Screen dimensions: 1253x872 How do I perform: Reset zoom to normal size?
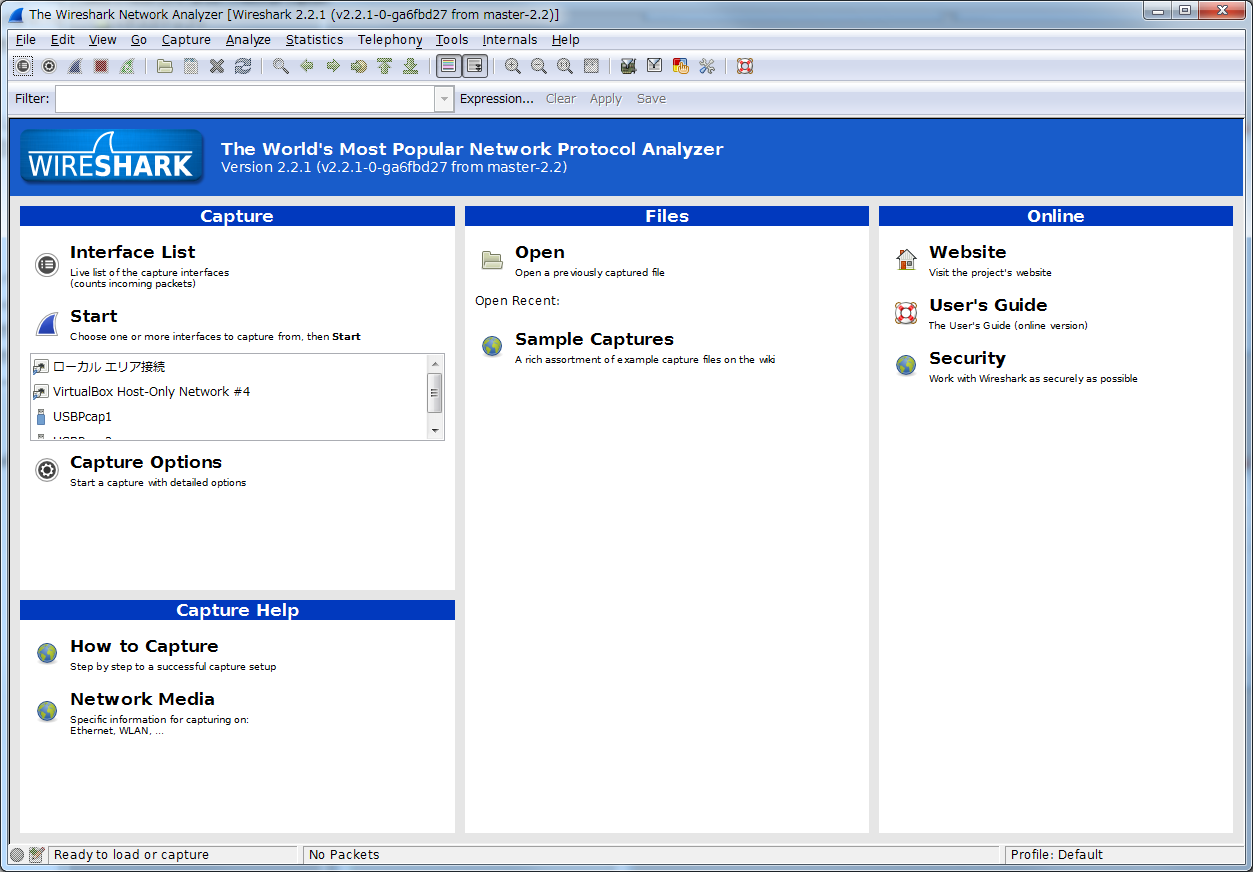[565, 66]
